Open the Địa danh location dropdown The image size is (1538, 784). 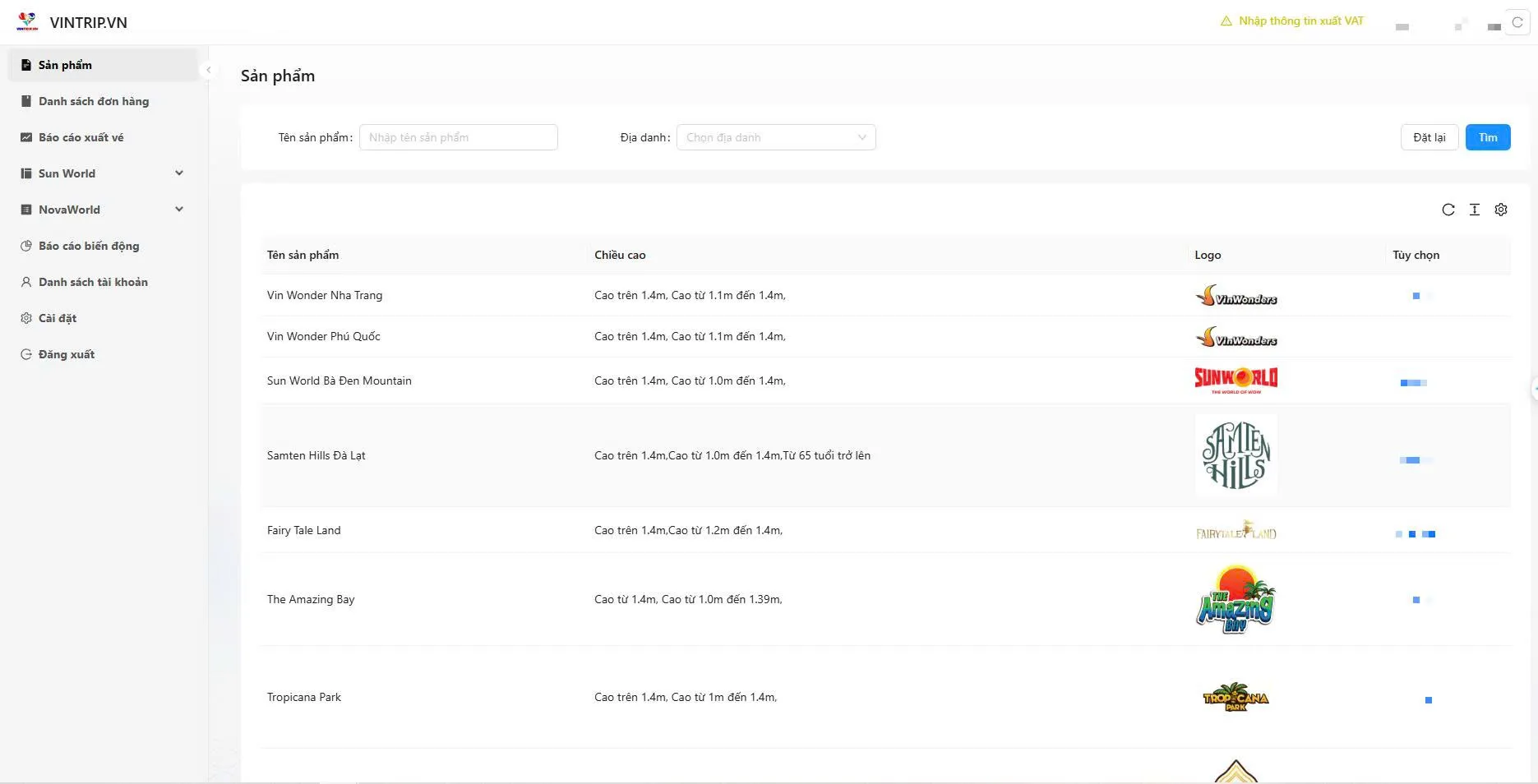[x=775, y=137]
